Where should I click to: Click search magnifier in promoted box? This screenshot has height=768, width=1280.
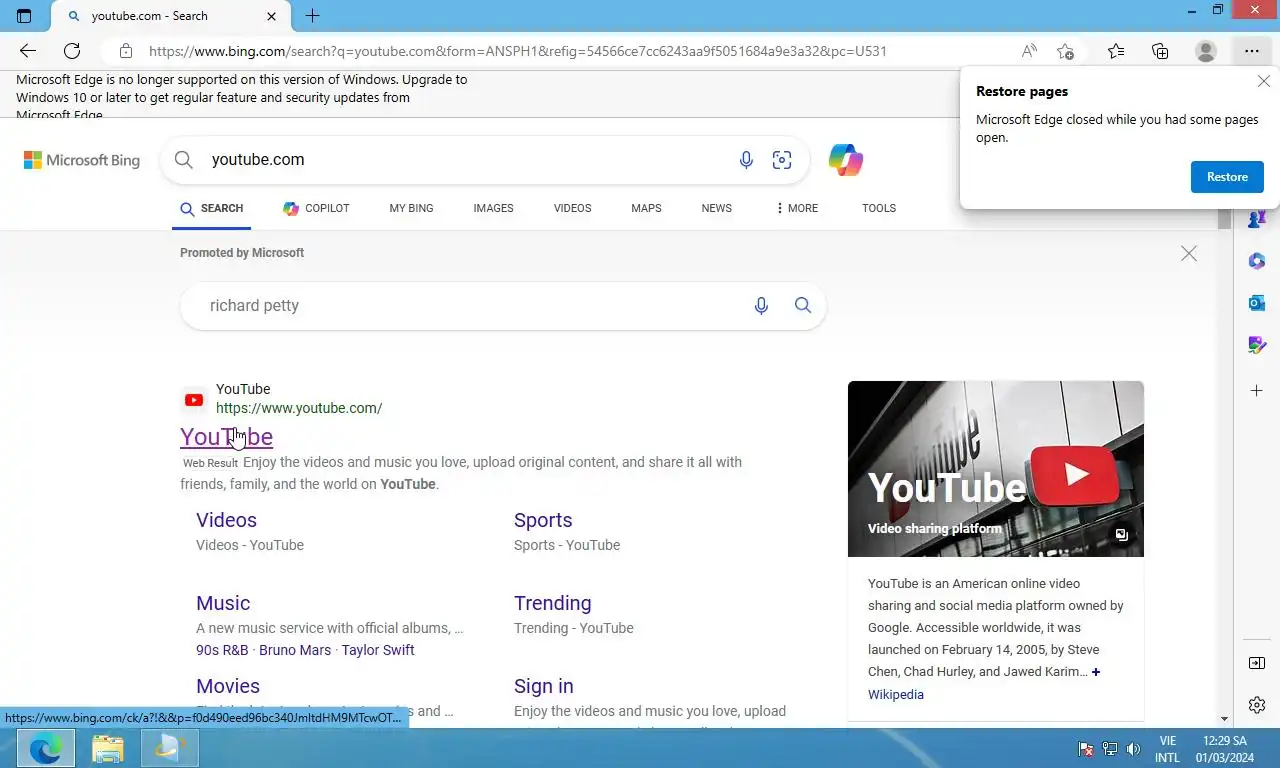coord(803,305)
